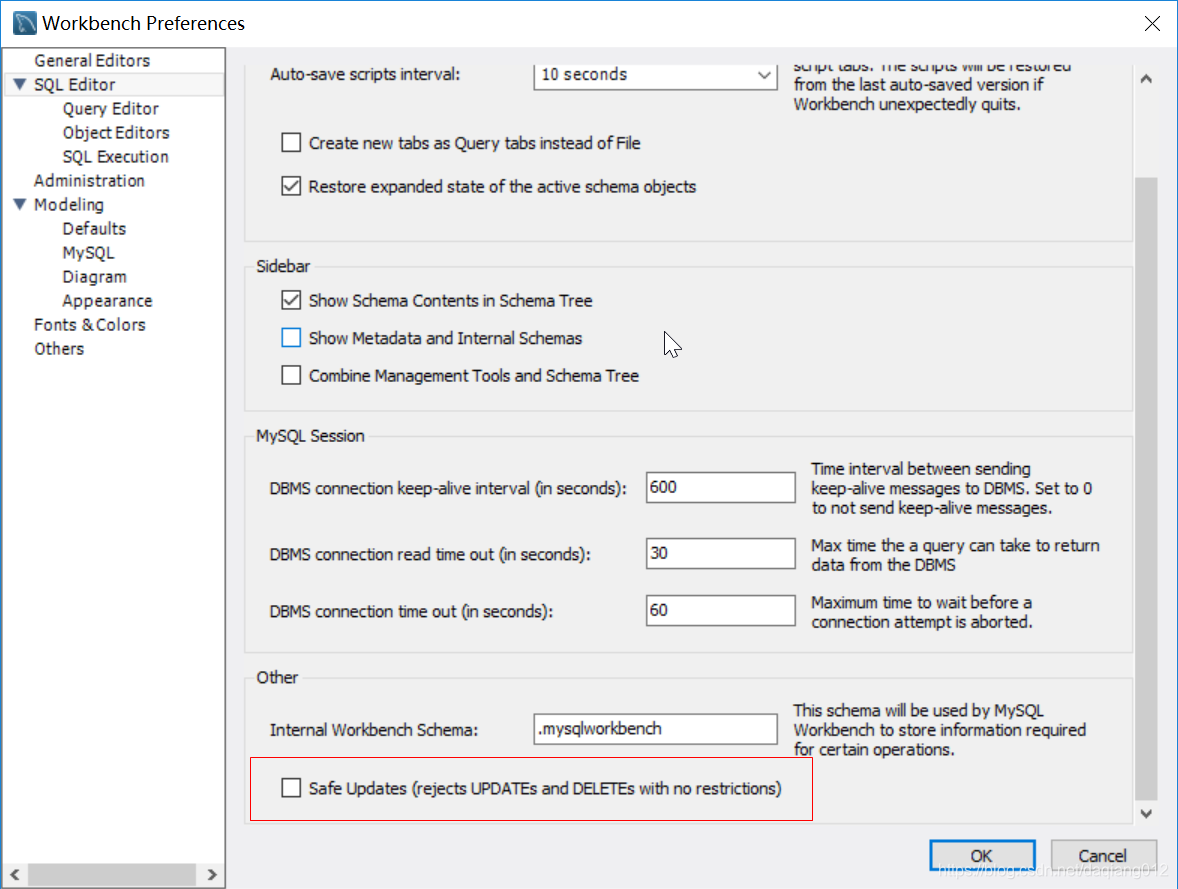Click the keep-alive interval field showing 600
The image size is (1178, 889).
click(x=720, y=487)
